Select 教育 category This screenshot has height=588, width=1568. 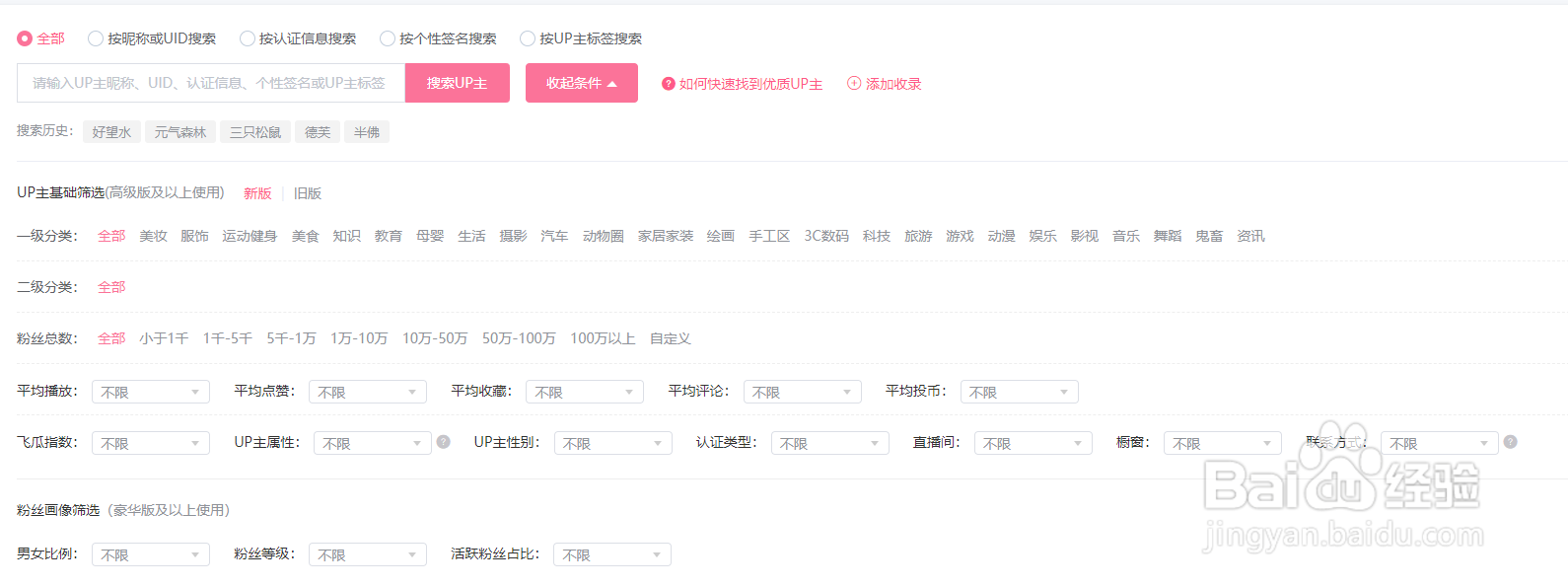[x=389, y=236]
